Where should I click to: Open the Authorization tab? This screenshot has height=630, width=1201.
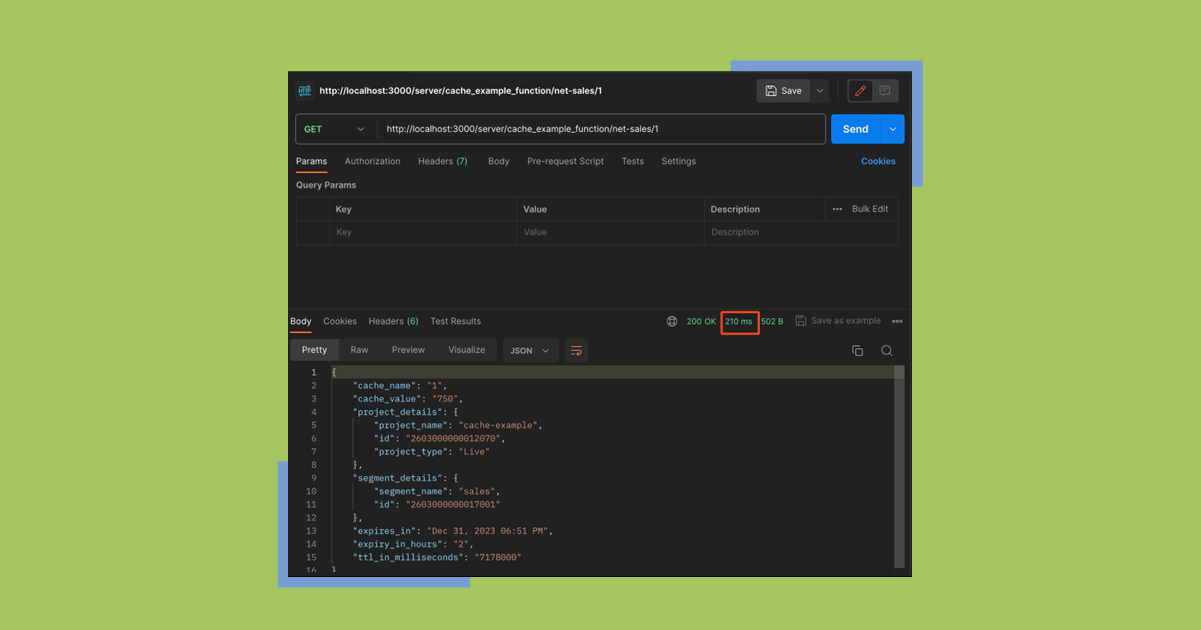[372, 161]
